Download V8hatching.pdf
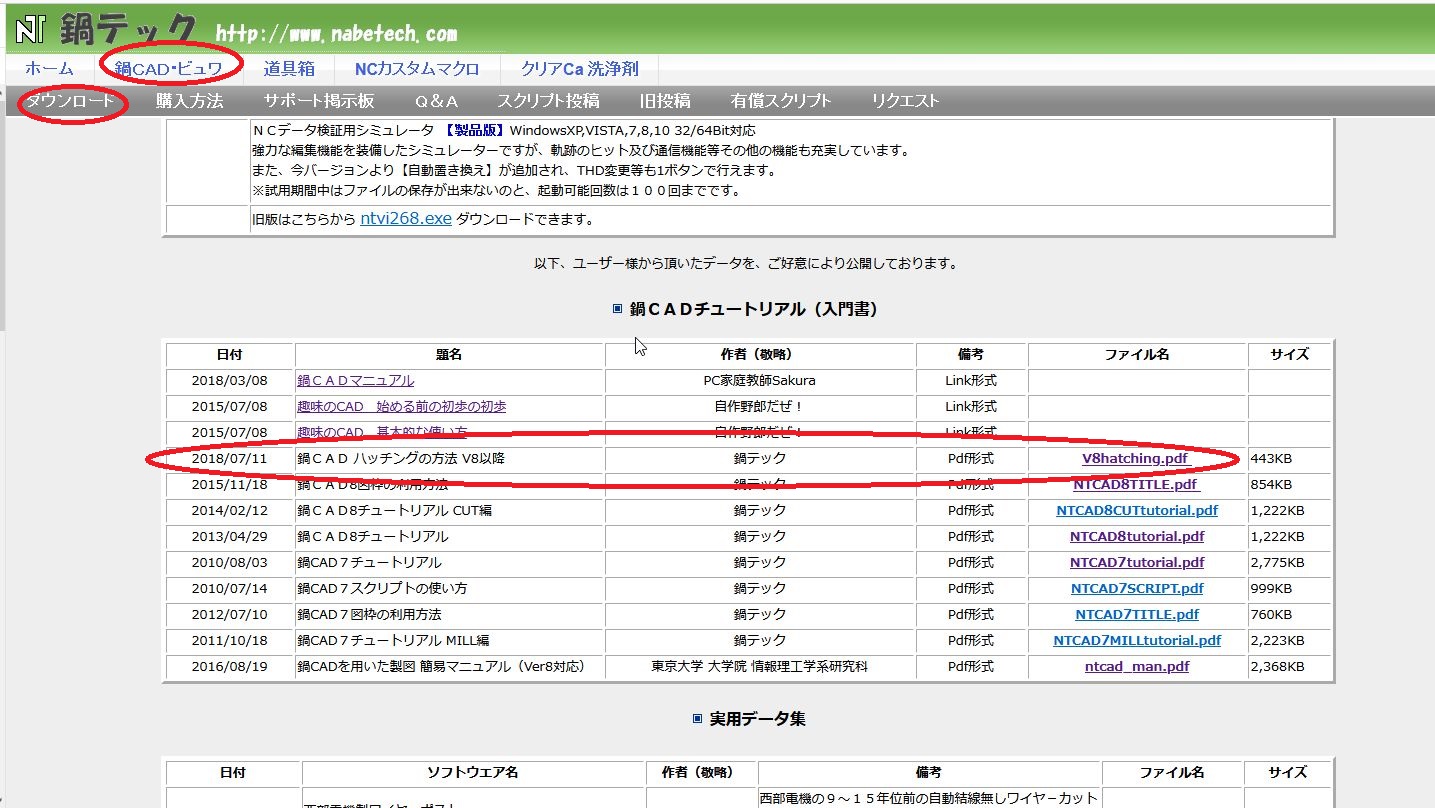 coord(1135,459)
